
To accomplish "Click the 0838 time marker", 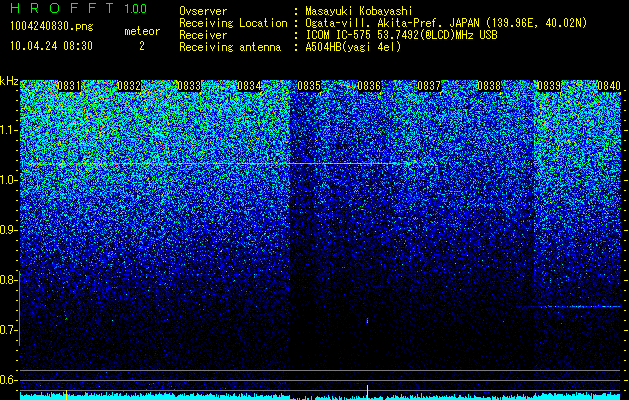I will tap(489, 86).
